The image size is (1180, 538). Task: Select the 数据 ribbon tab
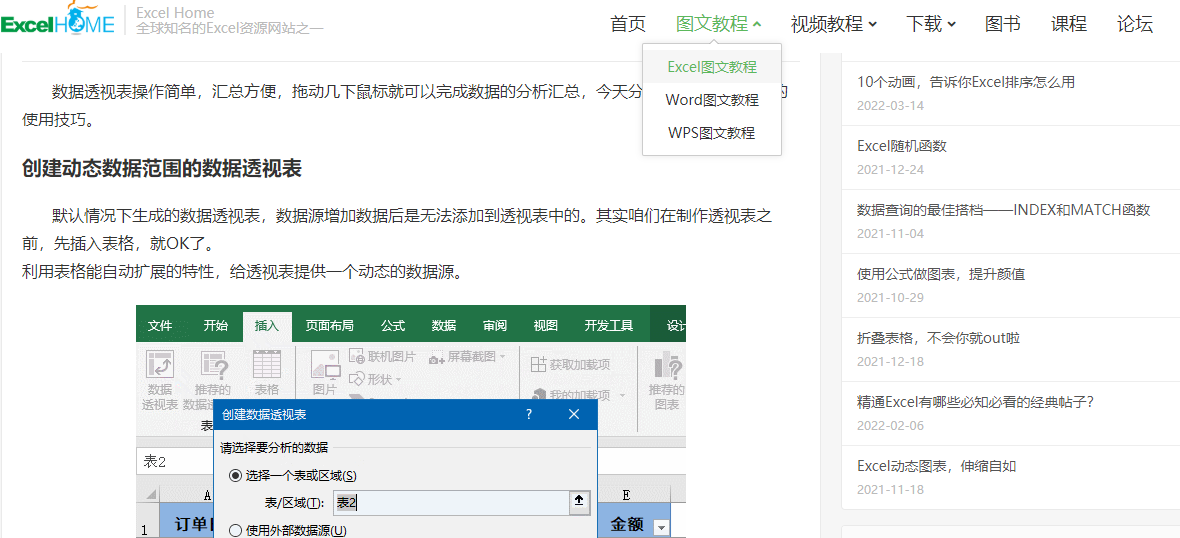(444, 326)
